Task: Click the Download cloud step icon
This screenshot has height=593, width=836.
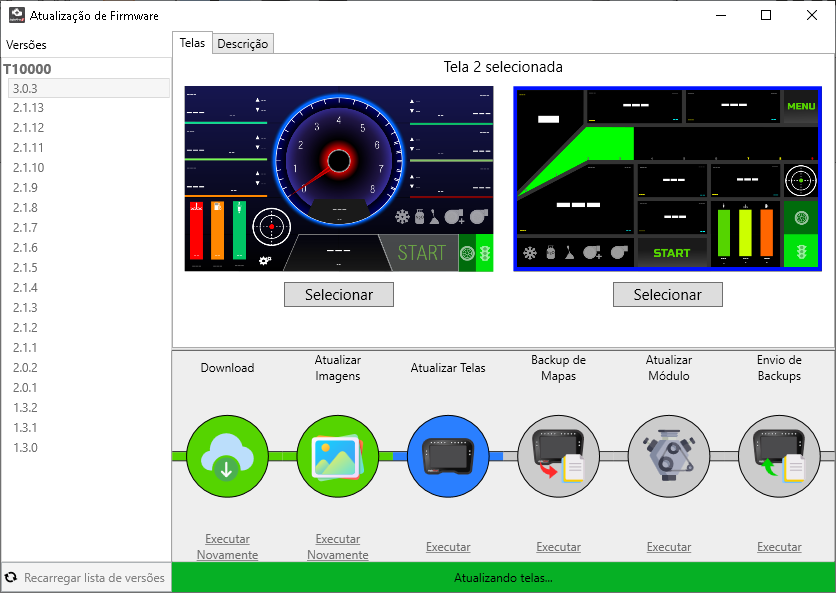Action: 227,457
